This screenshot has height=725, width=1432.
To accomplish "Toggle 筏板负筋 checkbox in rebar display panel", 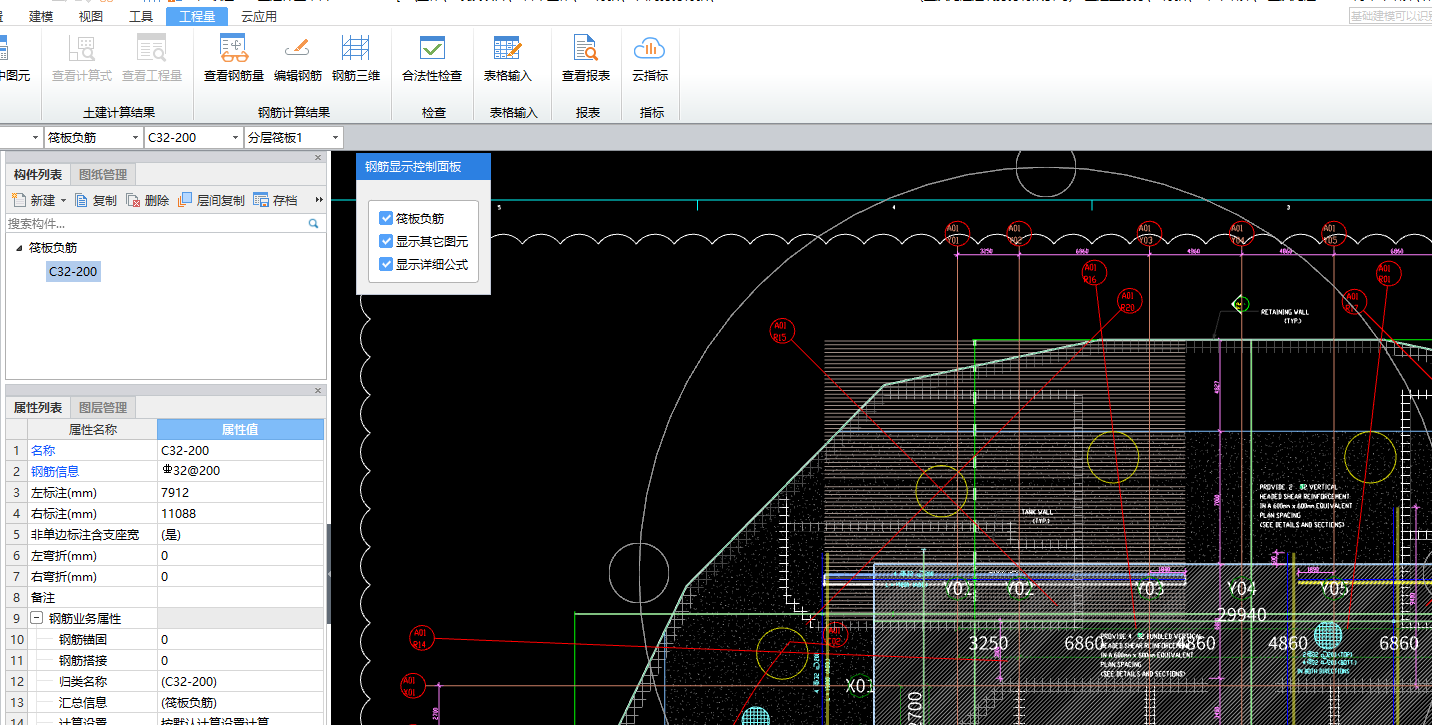I will point(387,218).
